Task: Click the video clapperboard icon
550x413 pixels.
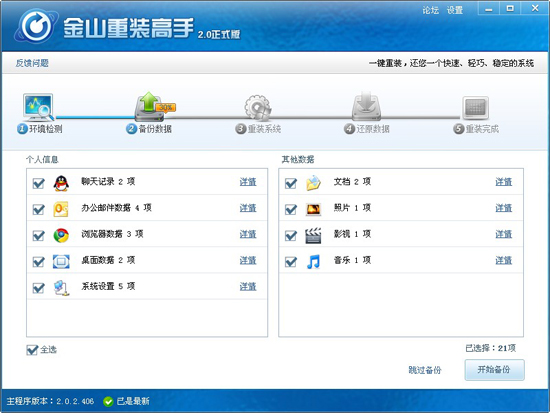Action: [313, 235]
